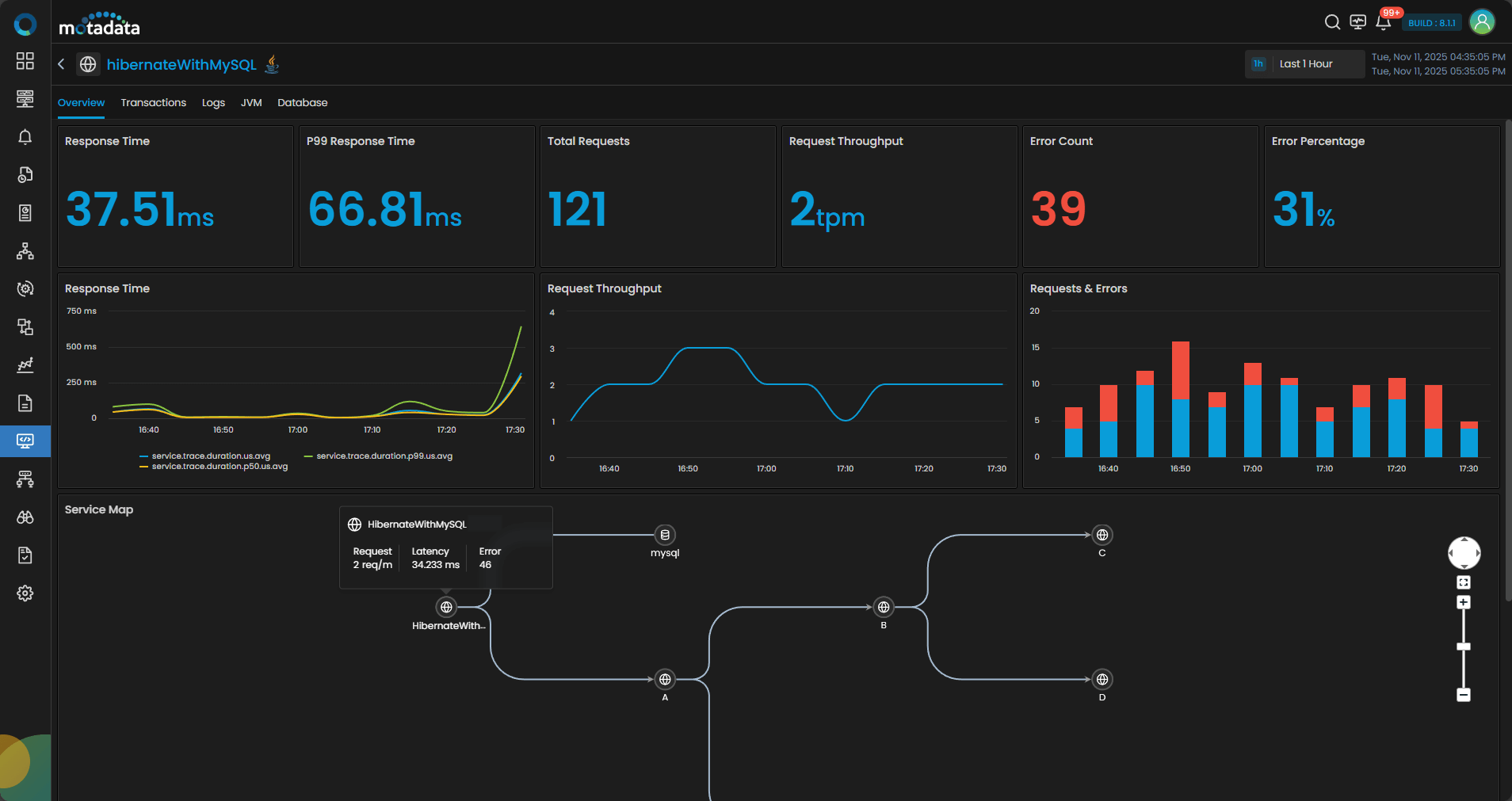Switch to the Transactions tab
The image size is (1512, 801).
pos(153,103)
